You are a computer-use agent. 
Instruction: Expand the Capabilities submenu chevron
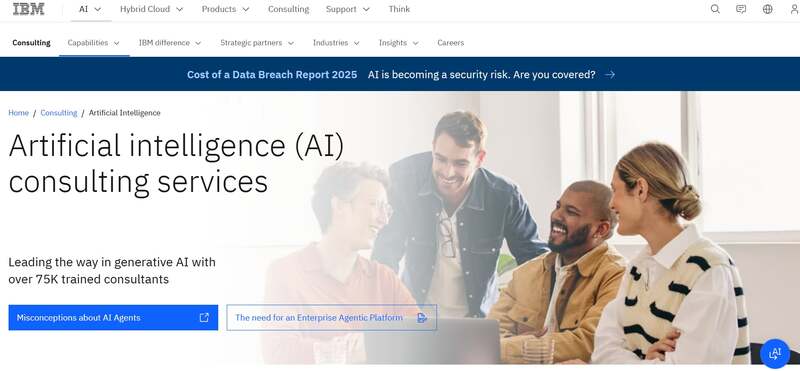(116, 43)
